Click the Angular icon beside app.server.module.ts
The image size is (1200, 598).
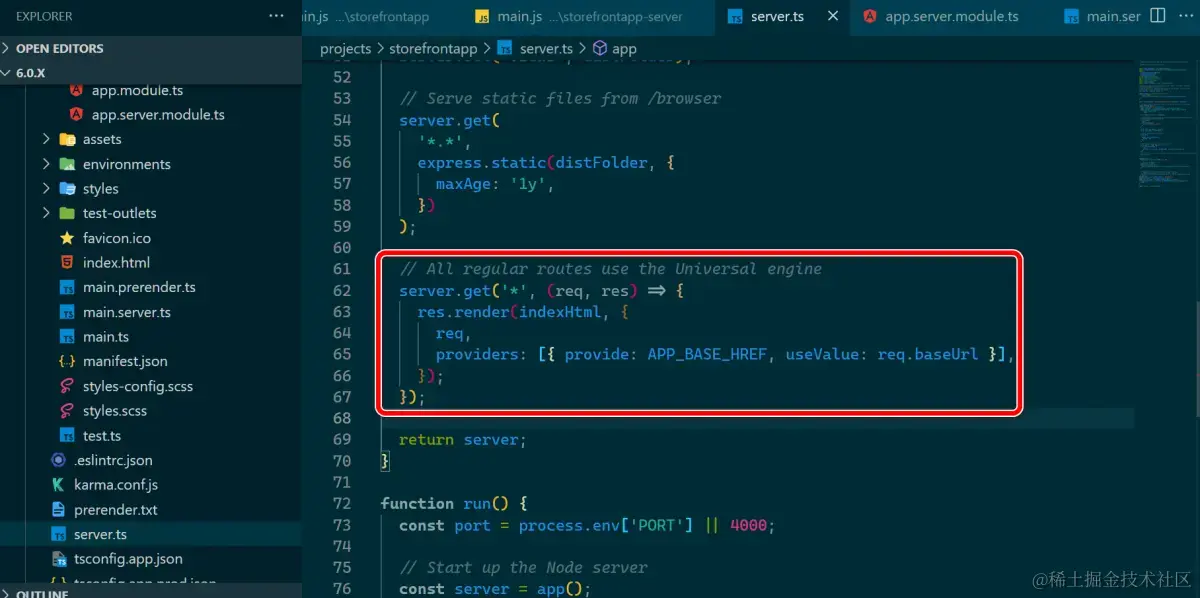76,115
